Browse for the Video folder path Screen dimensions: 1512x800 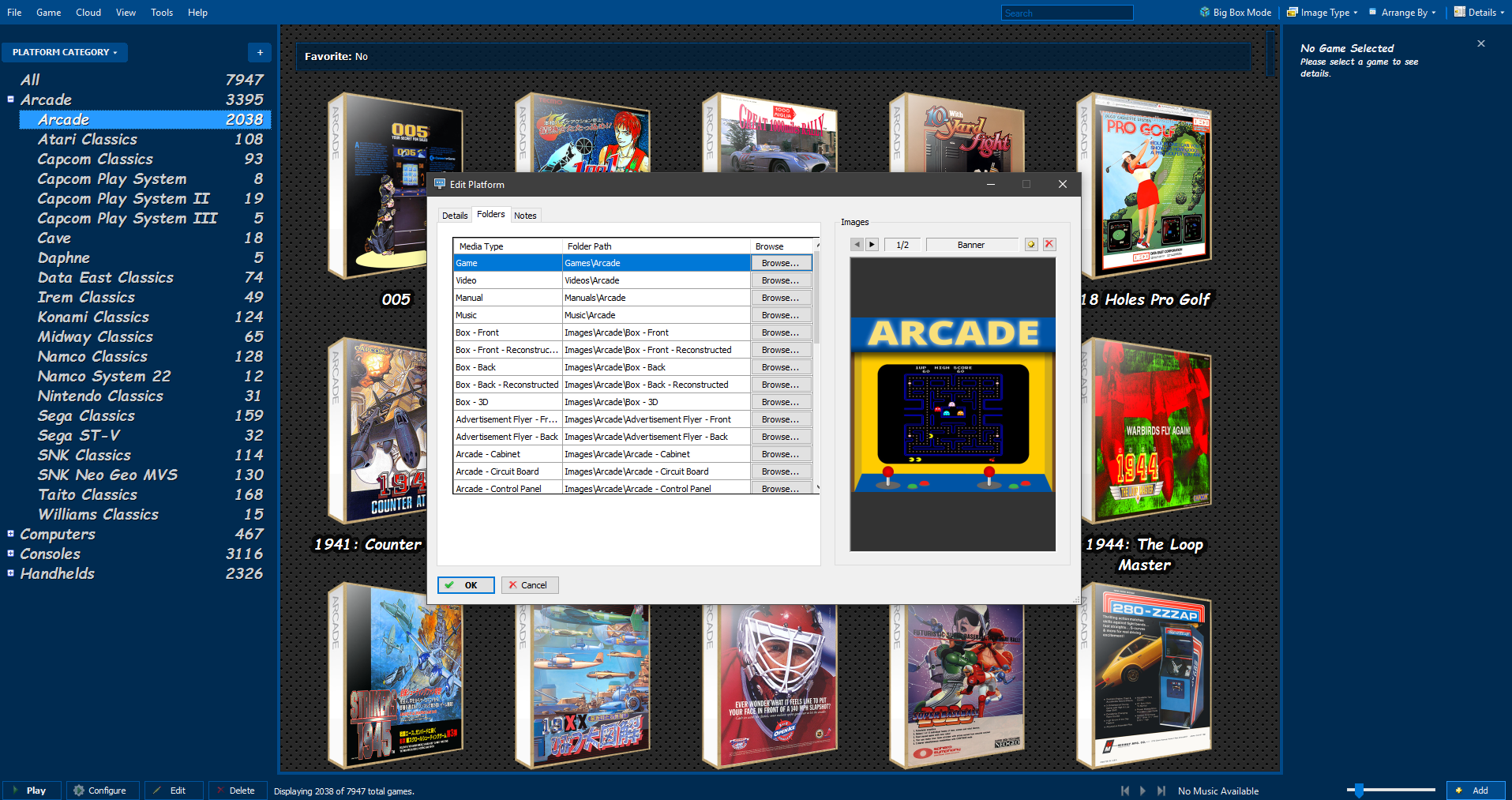point(780,280)
